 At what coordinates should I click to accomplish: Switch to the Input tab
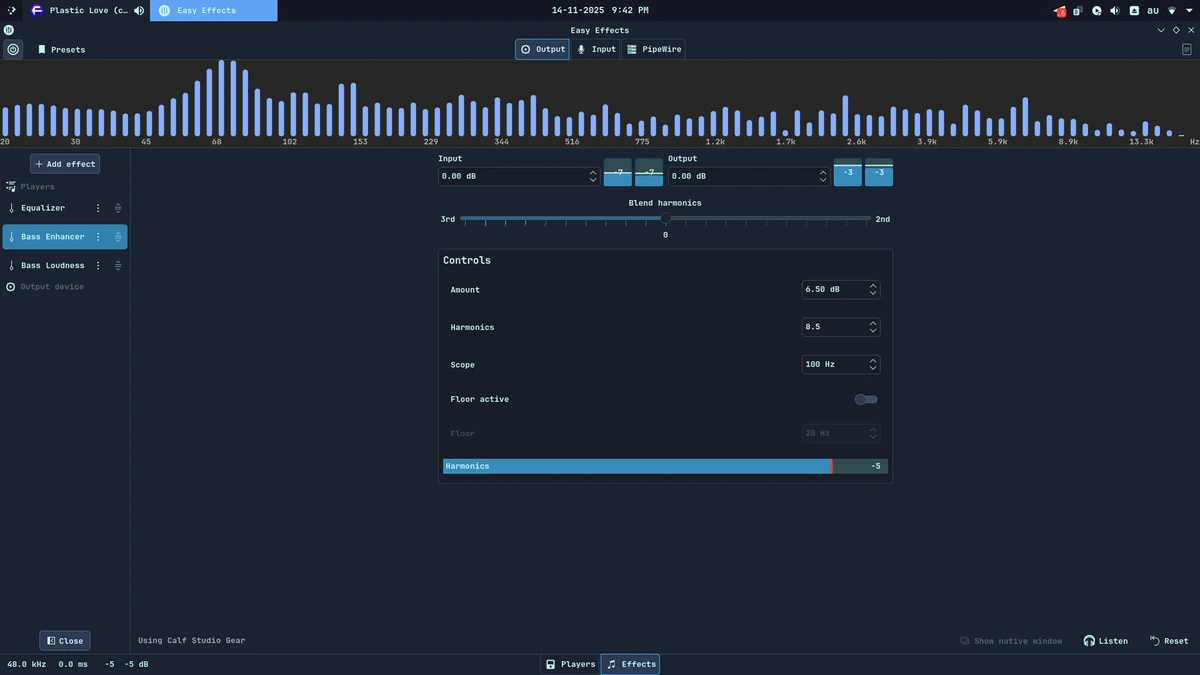pos(596,49)
